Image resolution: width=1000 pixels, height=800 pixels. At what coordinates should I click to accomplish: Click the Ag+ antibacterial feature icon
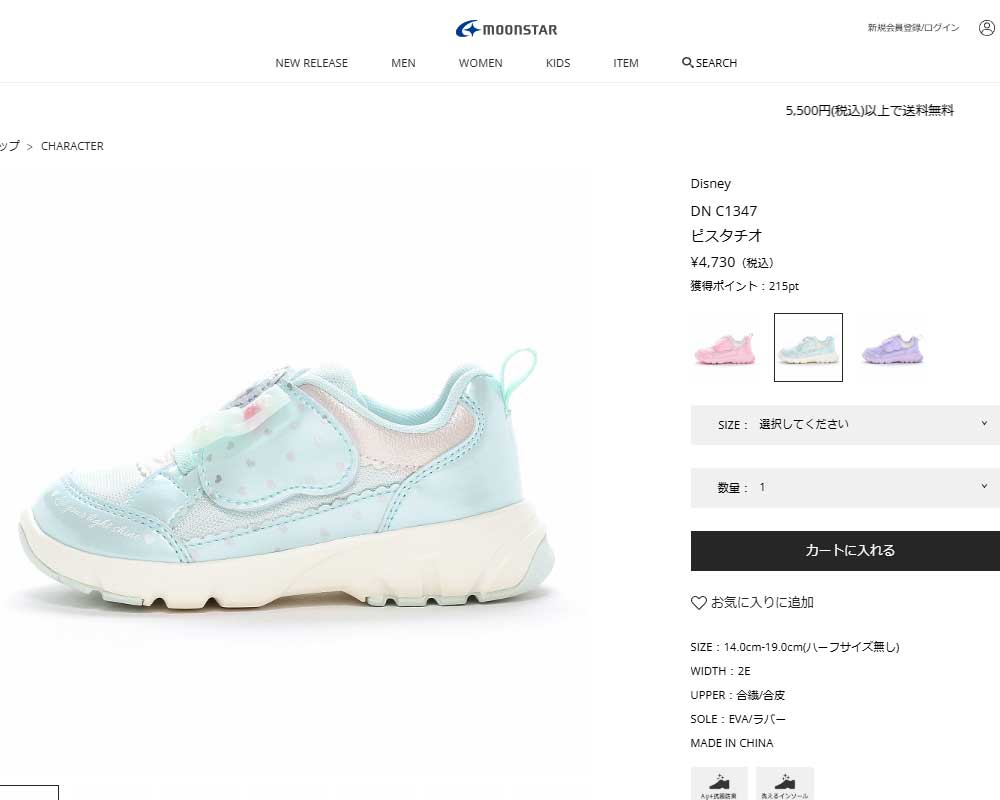pyautogui.click(x=719, y=783)
